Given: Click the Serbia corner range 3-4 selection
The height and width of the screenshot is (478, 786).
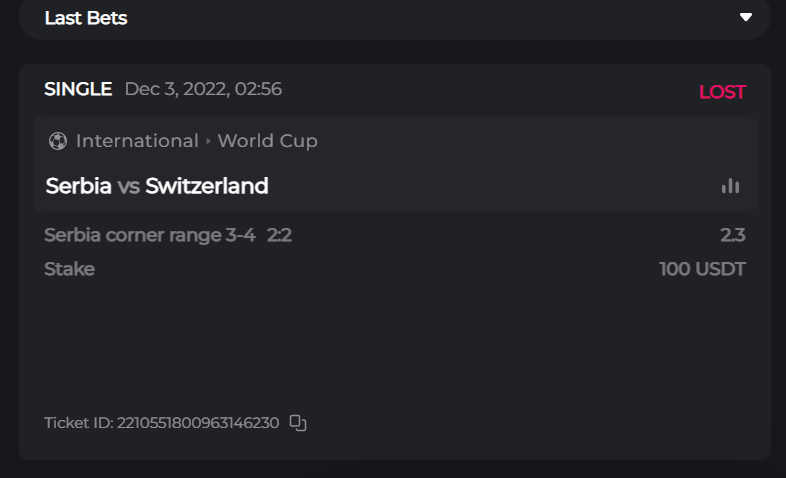Looking at the screenshot, I should point(150,236).
